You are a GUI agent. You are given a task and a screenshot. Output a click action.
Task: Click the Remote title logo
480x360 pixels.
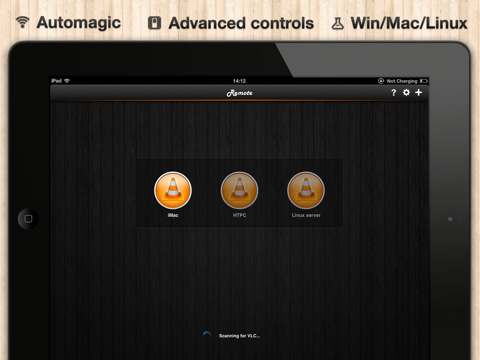[x=239, y=93]
